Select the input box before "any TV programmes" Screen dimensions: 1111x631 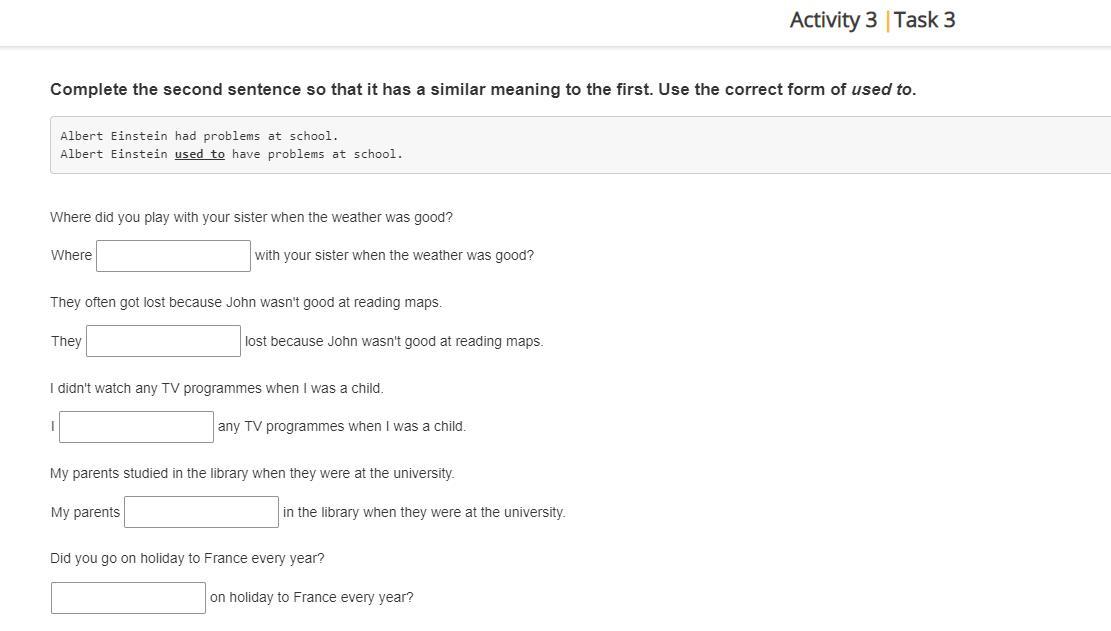coord(136,427)
